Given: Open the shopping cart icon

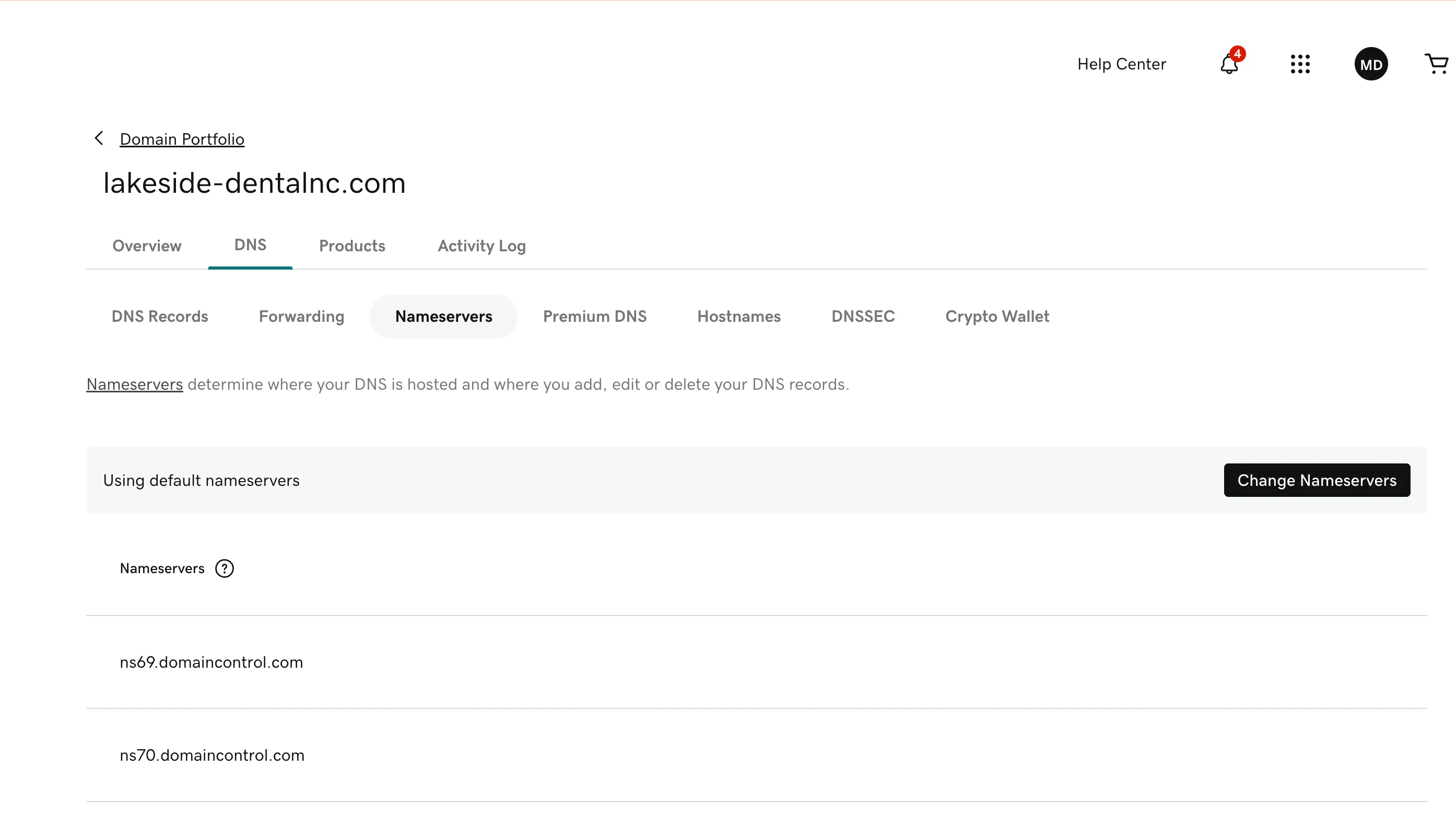Looking at the screenshot, I should [1437, 63].
